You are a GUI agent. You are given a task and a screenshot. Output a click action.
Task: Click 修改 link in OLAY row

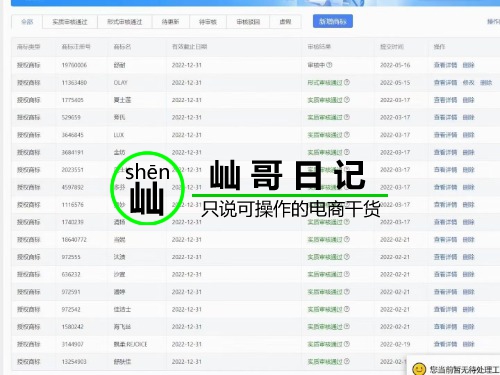click(468, 82)
